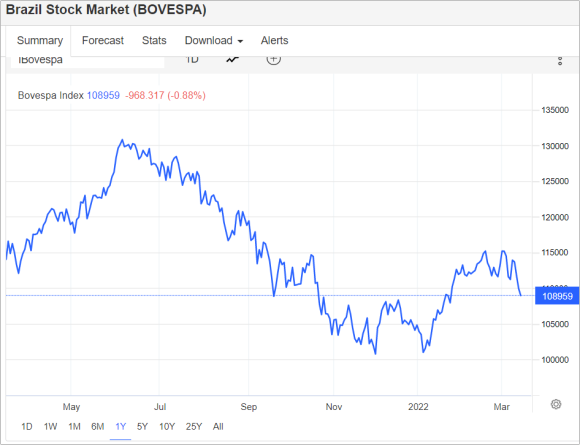Viewport: 580px width, 445px height.
Task: Select the 1M time range
Action: point(74,427)
